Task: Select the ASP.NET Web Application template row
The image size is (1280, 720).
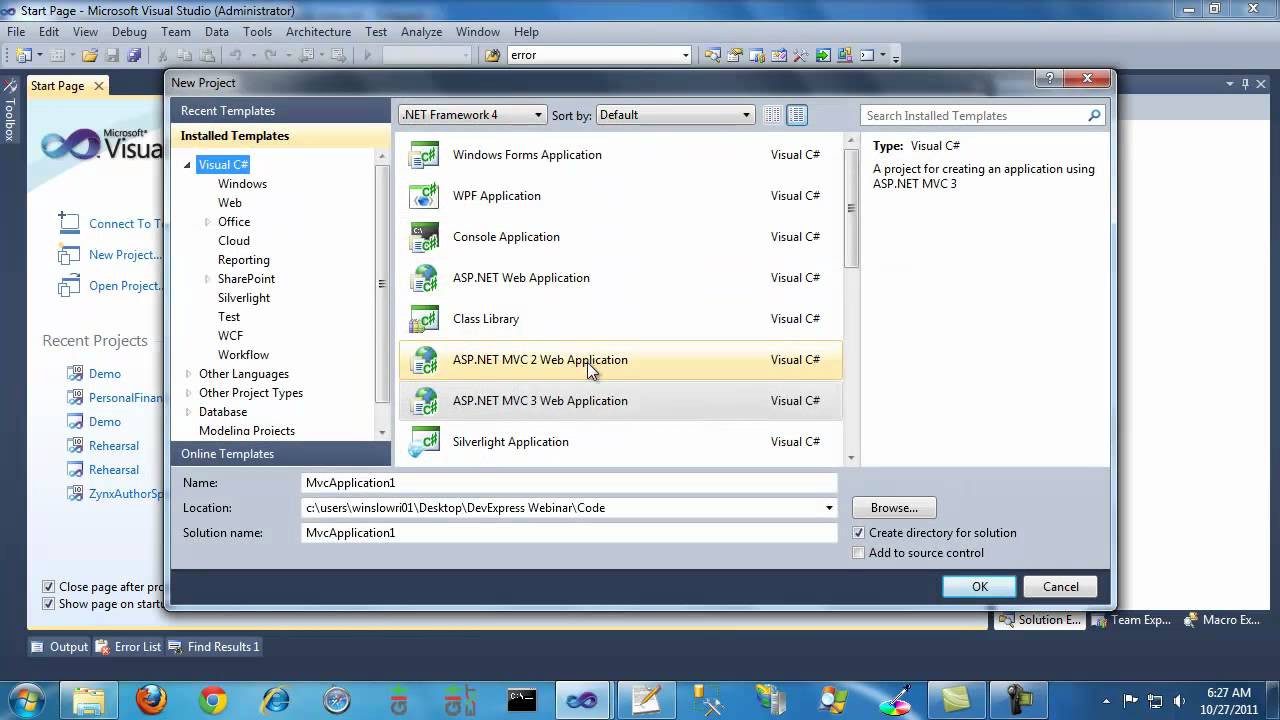Action: [620, 278]
